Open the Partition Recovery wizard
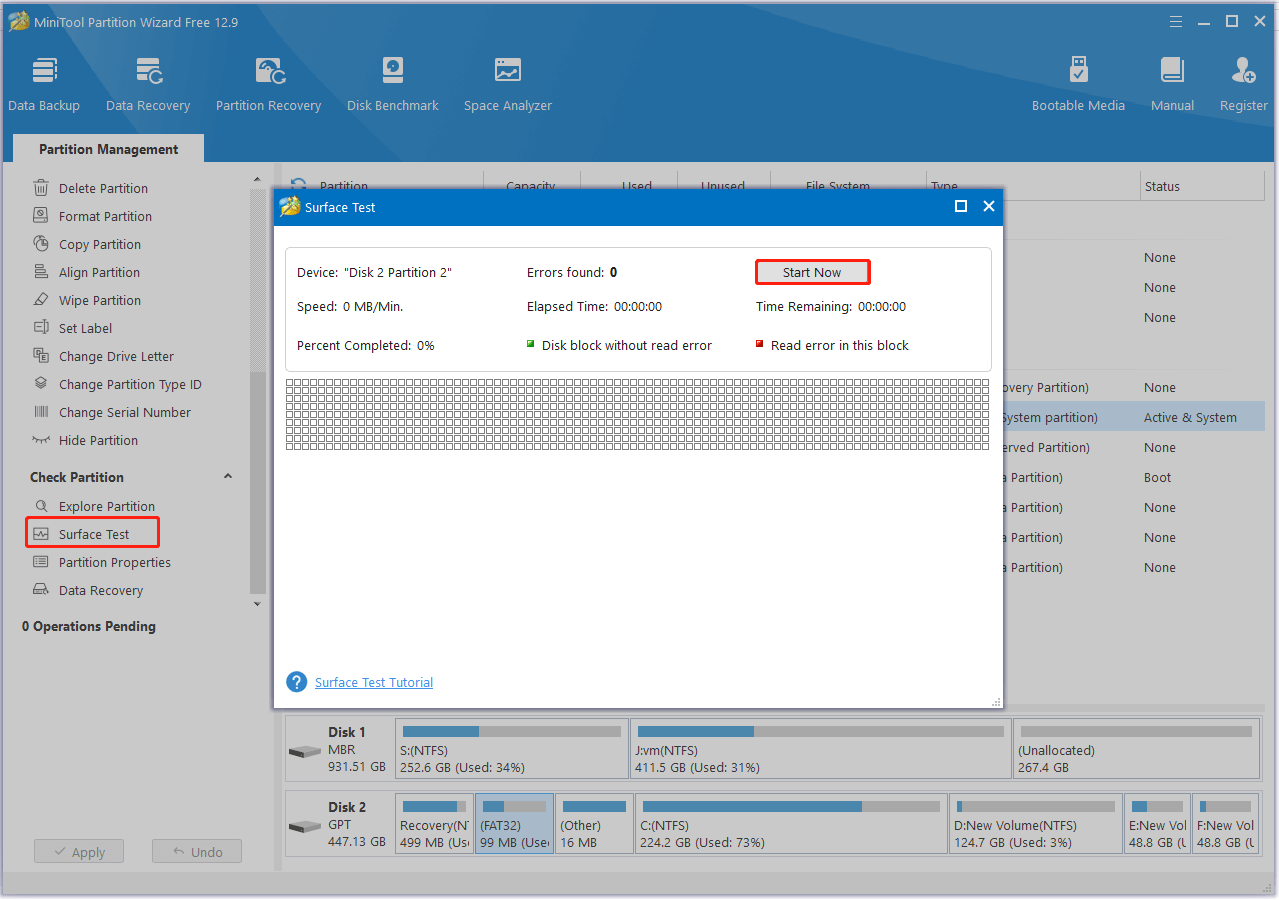The image size is (1279, 900). click(268, 84)
